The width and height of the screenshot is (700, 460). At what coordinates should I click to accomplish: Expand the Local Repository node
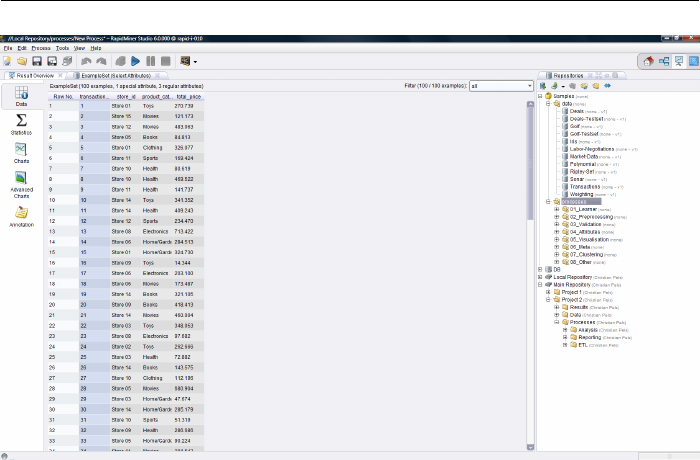[x=541, y=276]
